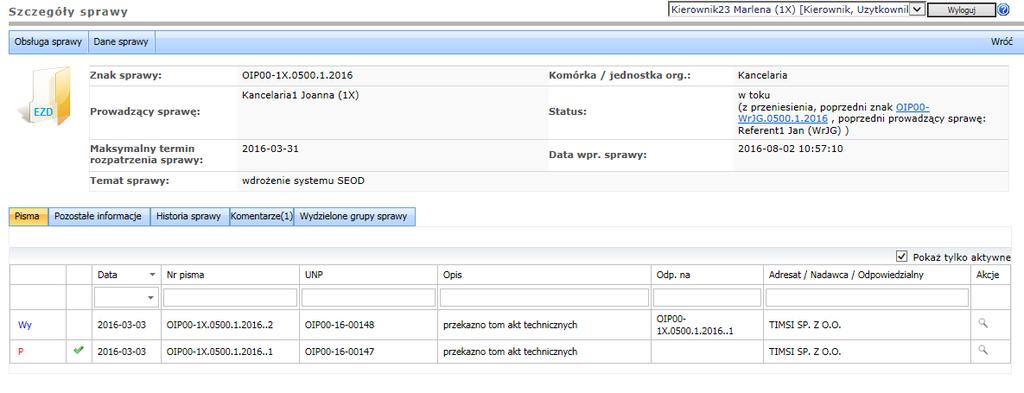Image resolution: width=1024 pixels, height=393 pixels.
Task: Click the Wróć link
Action: point(1002,42)
